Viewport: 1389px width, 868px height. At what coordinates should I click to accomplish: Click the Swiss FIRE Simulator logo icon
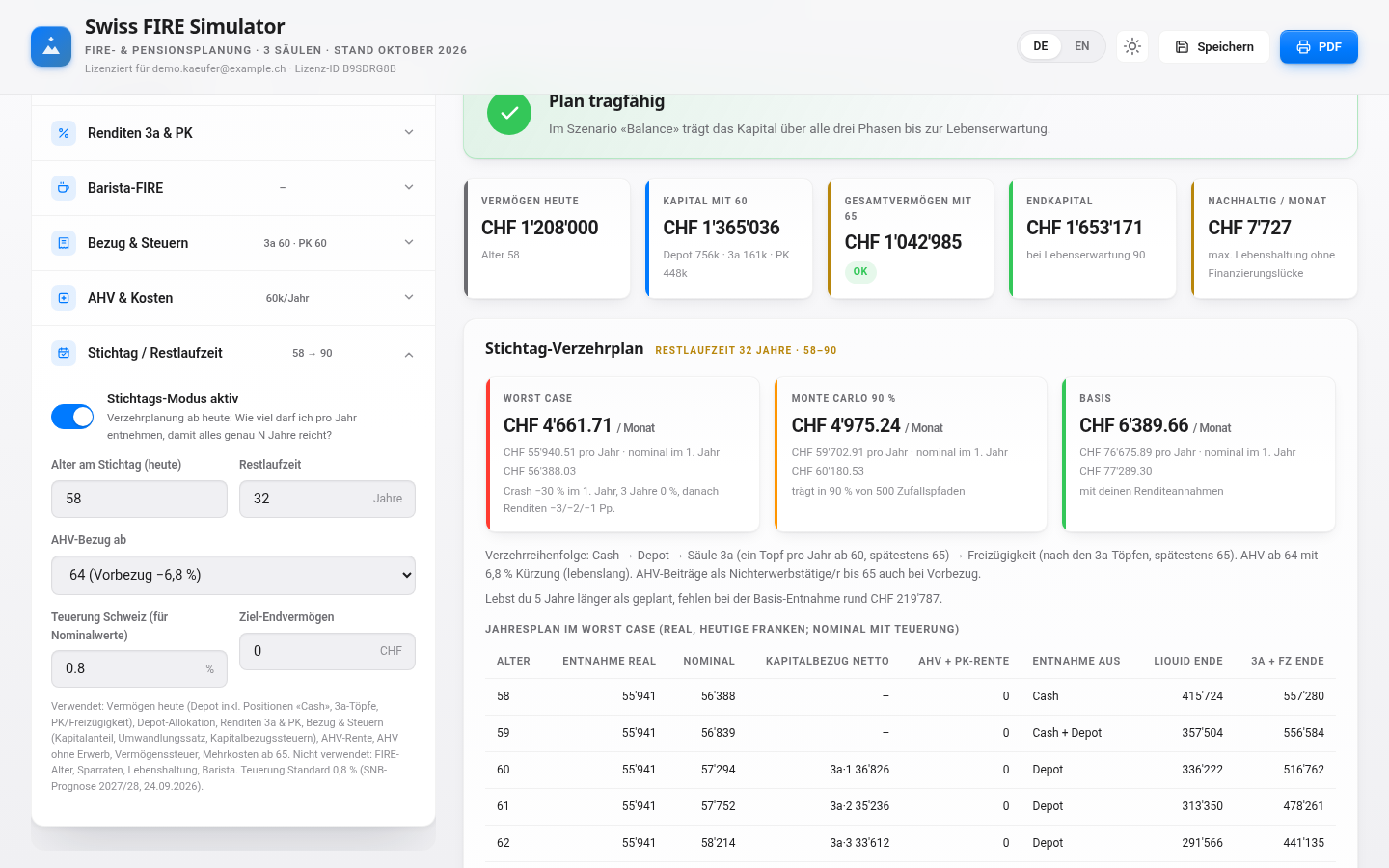(51, 46)
